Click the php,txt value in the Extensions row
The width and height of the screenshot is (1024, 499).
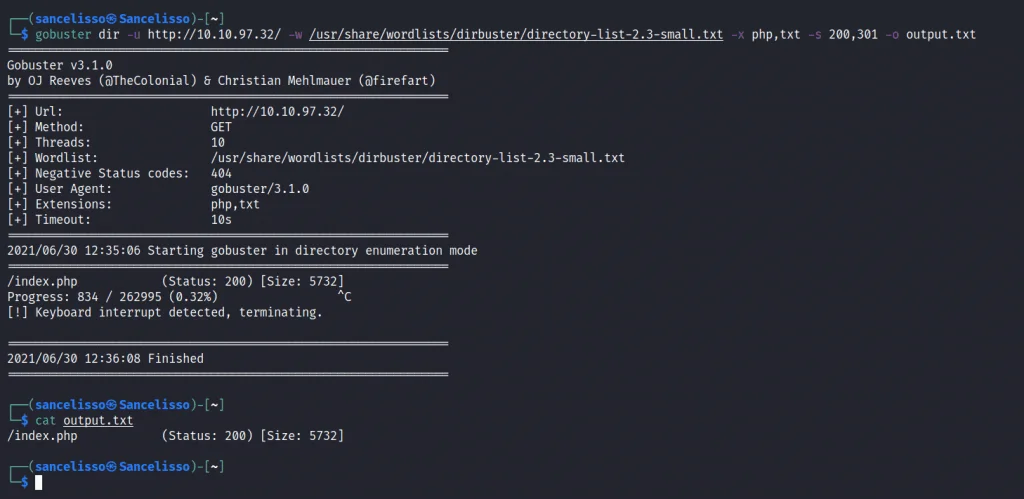[x=235, y=204]
